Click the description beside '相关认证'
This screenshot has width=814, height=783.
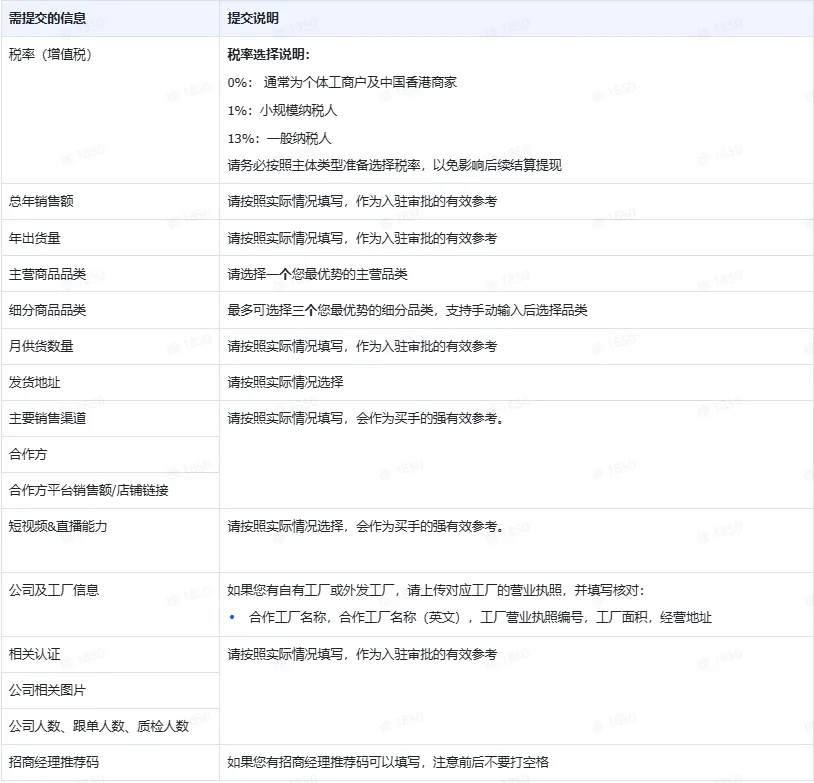click(362, 654)
